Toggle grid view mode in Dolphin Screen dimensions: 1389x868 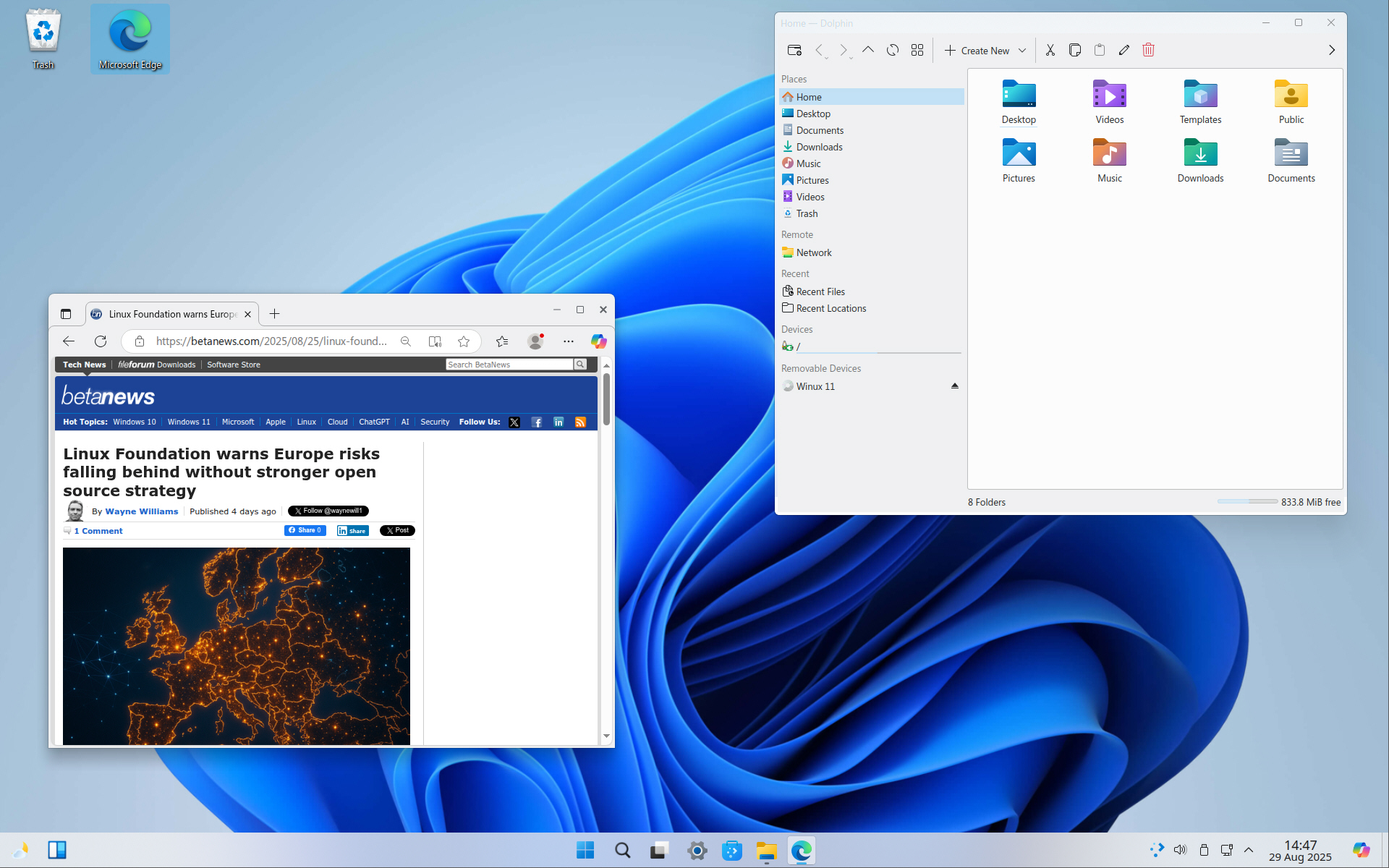click(917, 50)
